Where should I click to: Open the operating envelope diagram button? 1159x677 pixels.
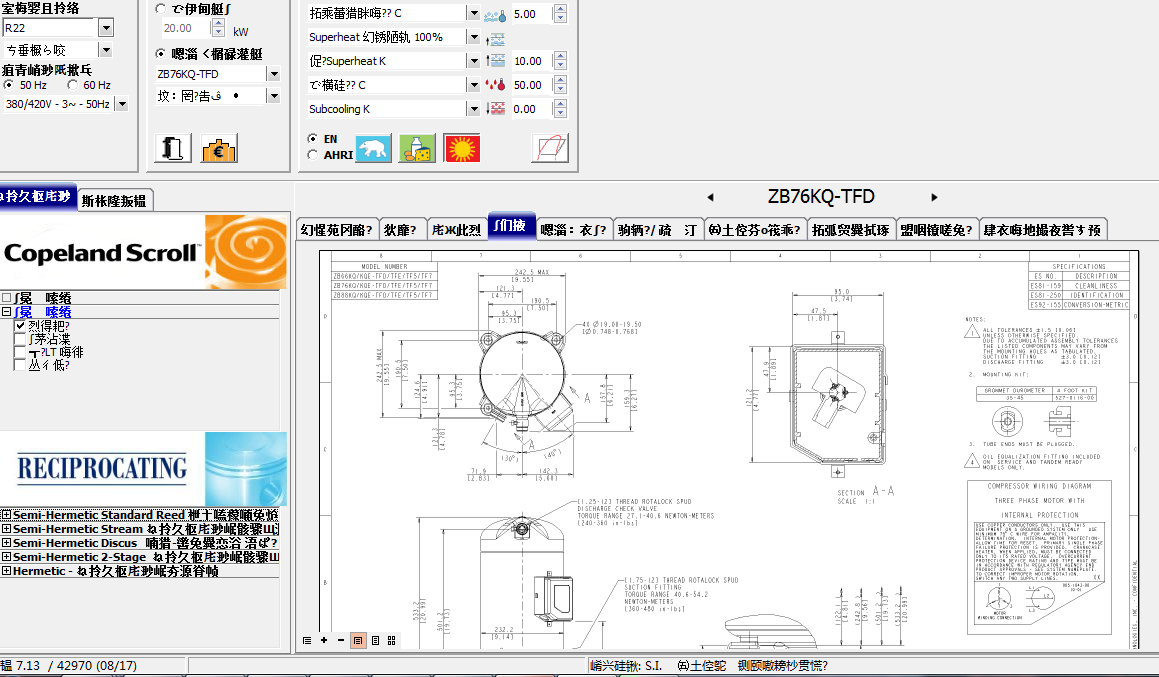[x=550, y=149]
